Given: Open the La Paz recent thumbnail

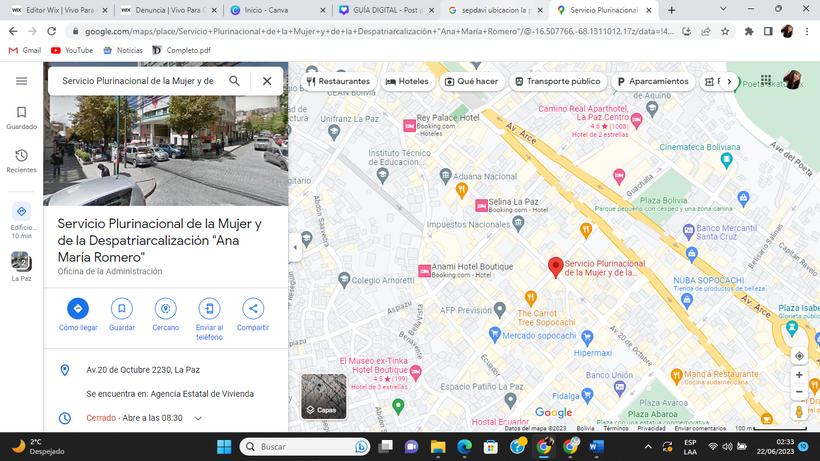Looking at the screenshot, I should tap(21, 266).
